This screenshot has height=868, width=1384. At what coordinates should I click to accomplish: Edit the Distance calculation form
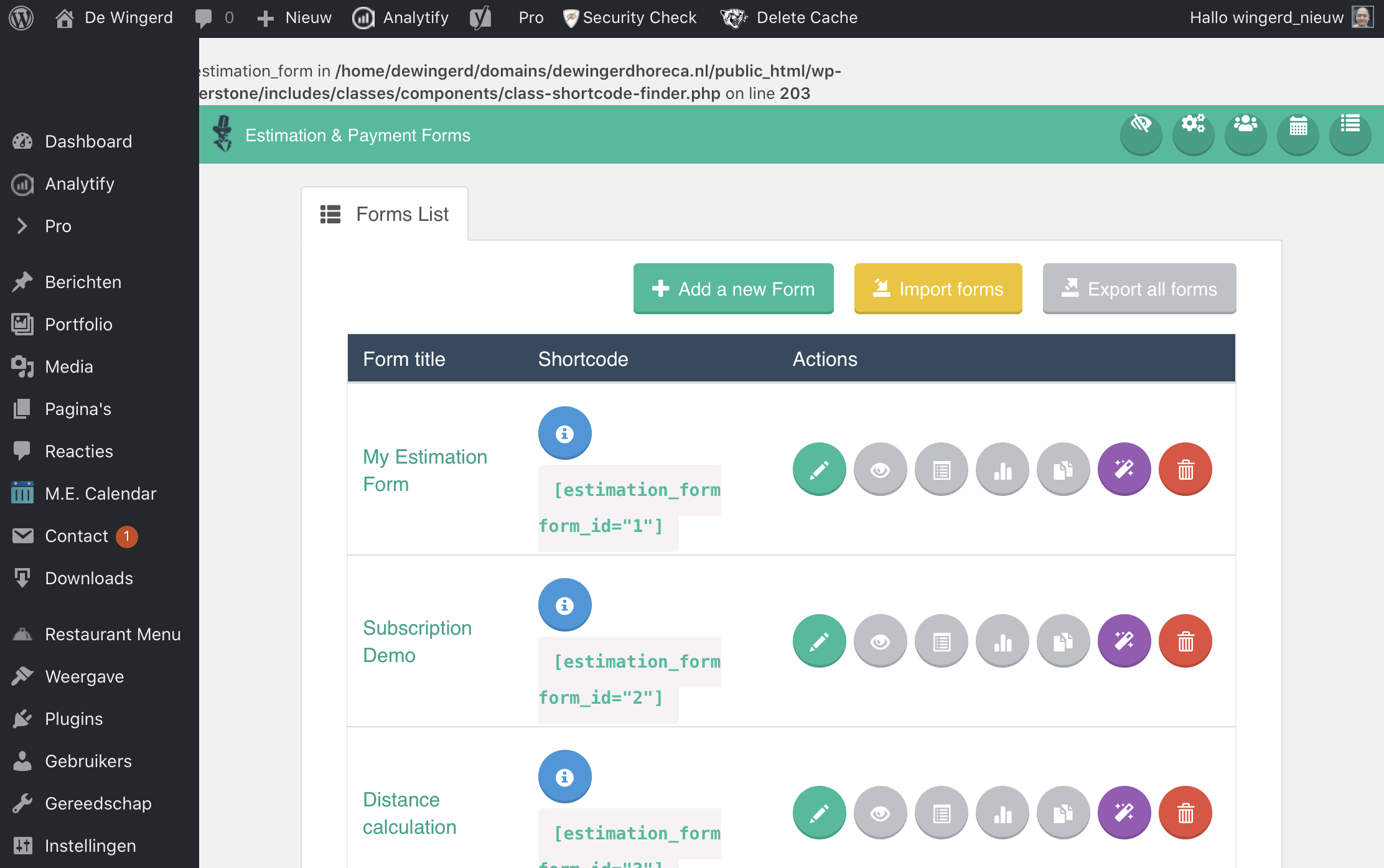click(x=819, y=813)
